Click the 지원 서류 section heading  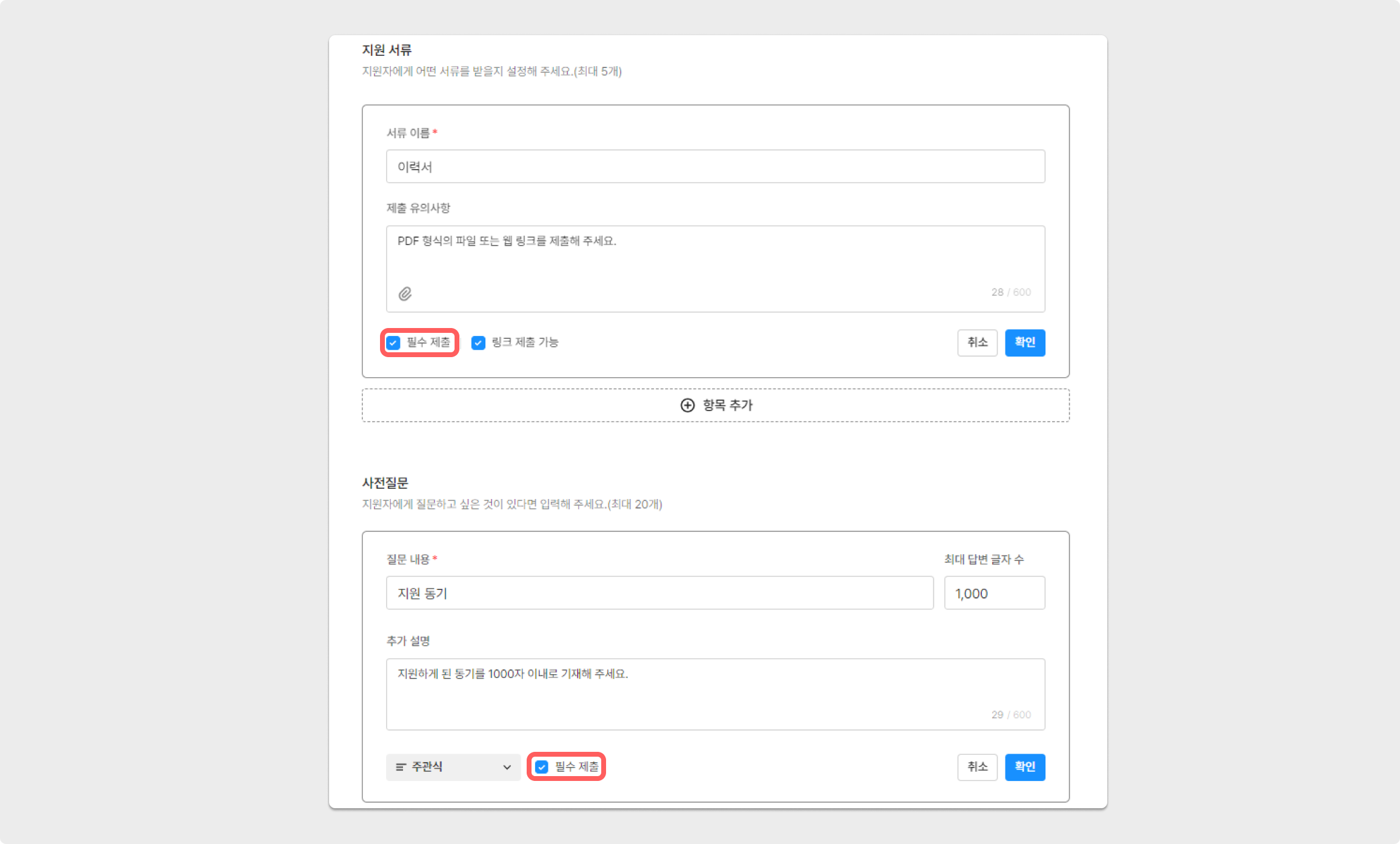[387, 50]
